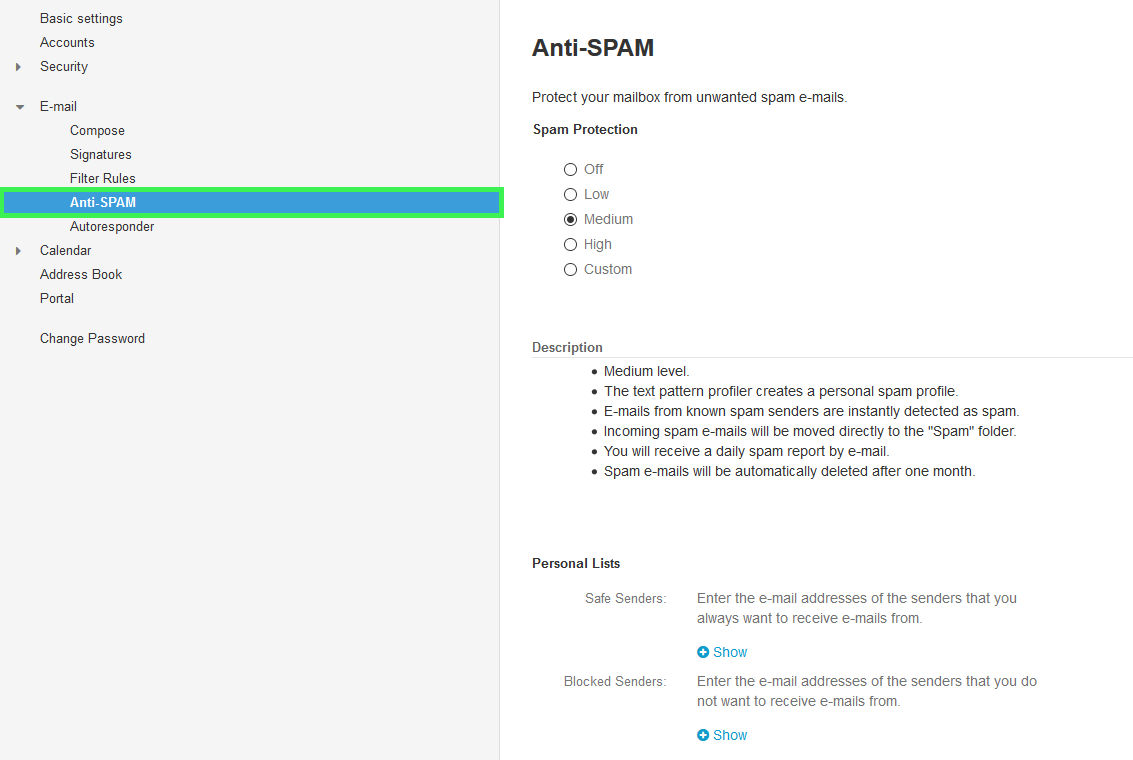Select the highlighted Anti-SPAM menu entry
The width and height of the screenshot is (1133, 760).
pyautogui.click(x=251, y=202)
